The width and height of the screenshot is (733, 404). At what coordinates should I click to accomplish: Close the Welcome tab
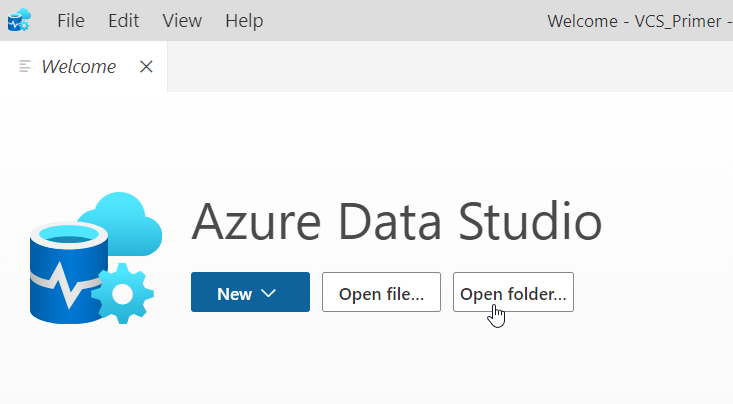click(146, 67)
